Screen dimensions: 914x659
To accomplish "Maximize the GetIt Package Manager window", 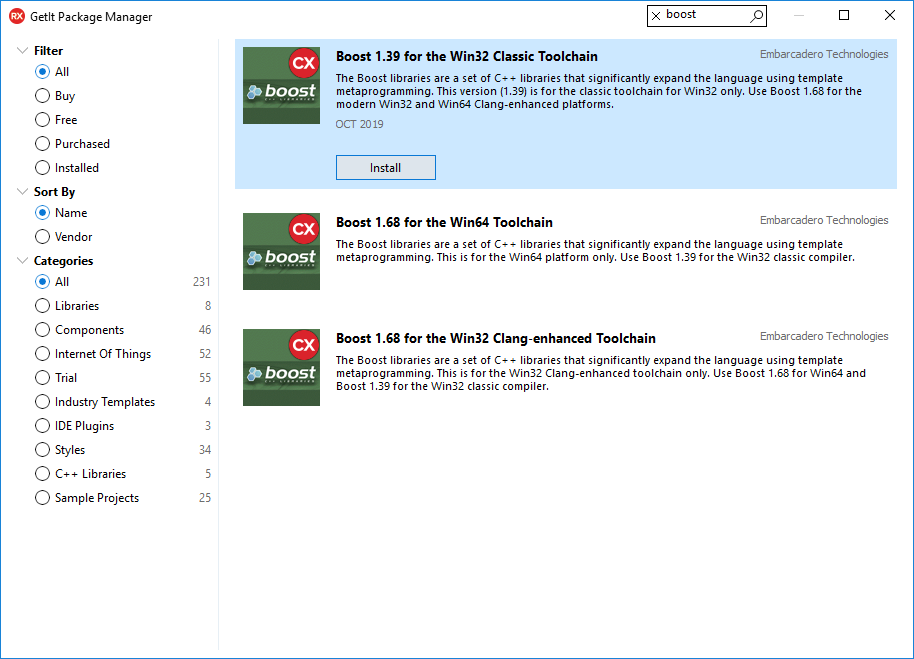I will tap(843, 15).
